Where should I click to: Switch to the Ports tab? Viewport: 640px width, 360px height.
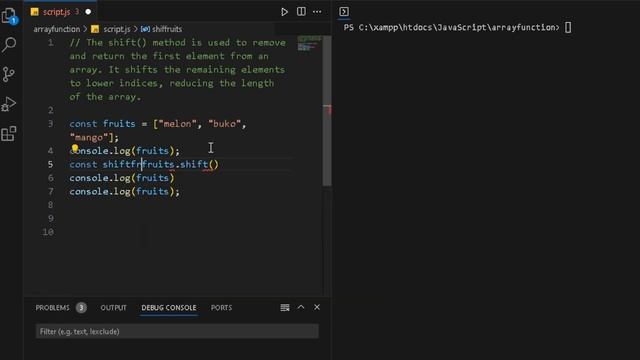point(222,308)
